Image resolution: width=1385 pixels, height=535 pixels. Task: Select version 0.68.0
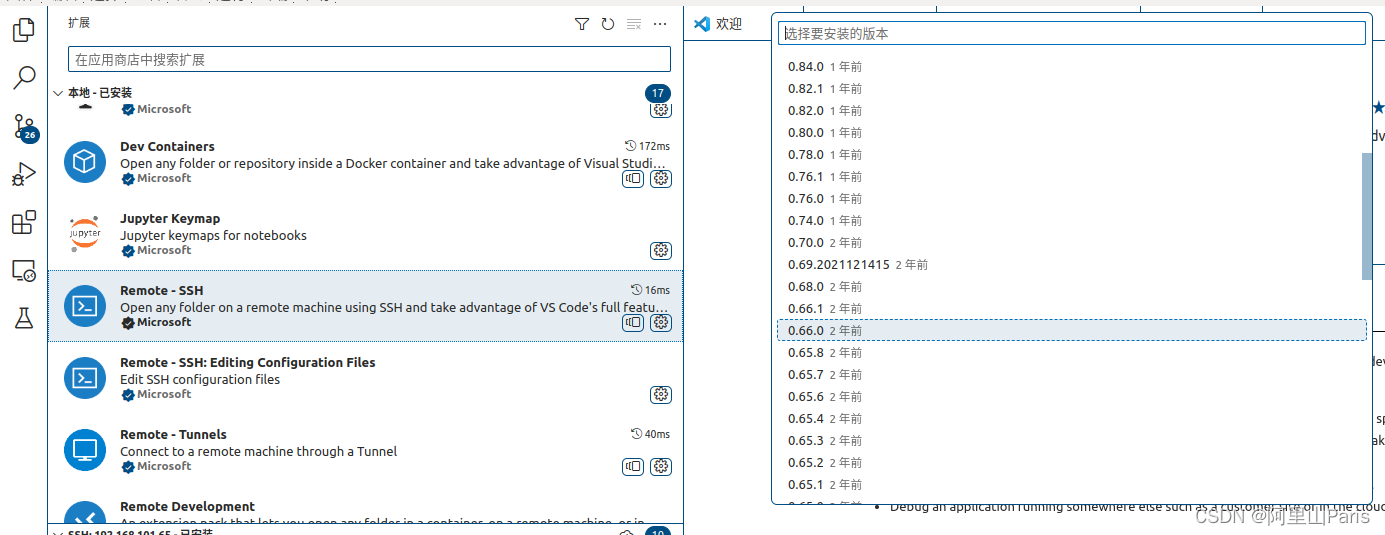point(1071,287)
